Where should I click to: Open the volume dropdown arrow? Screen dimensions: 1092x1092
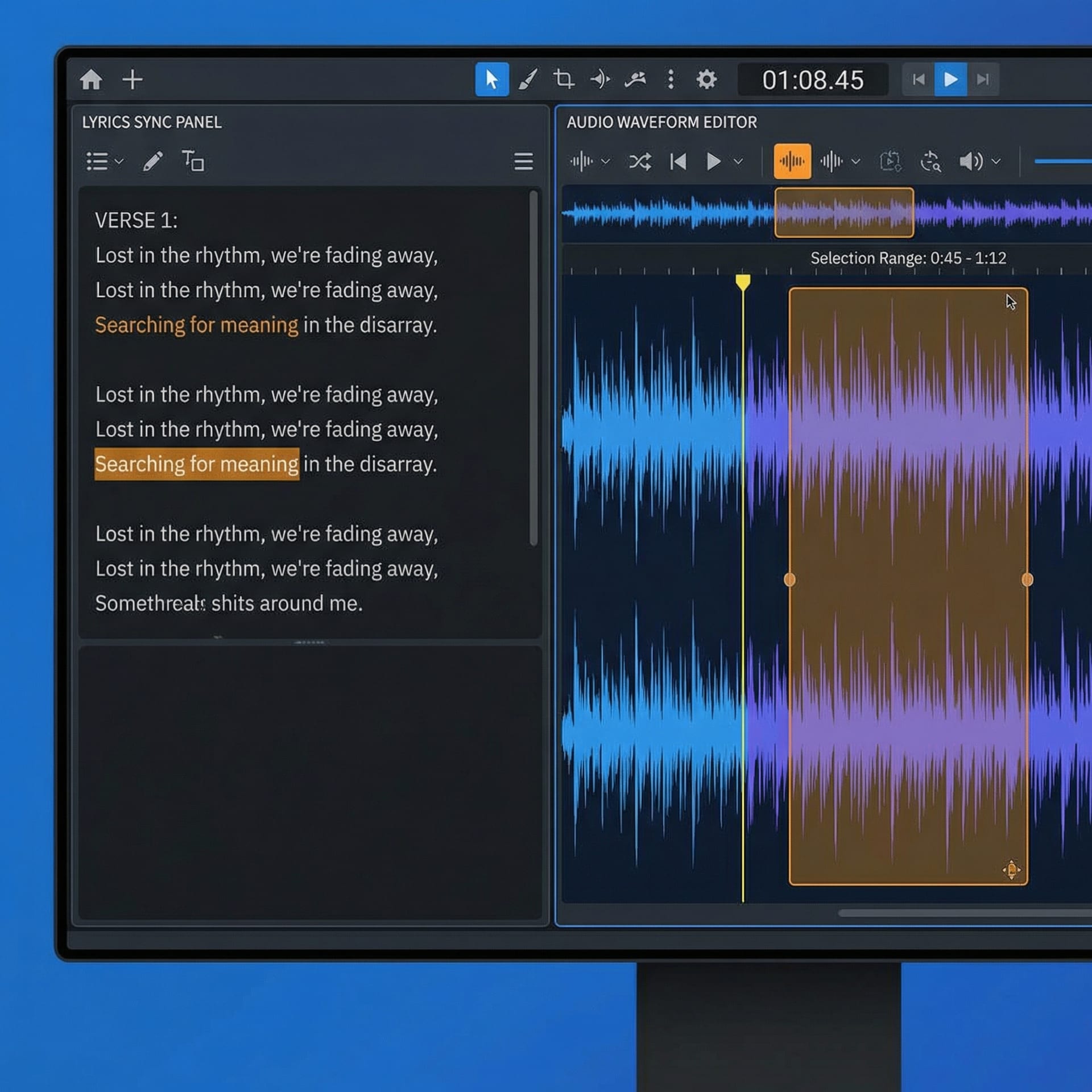(996, 162)
